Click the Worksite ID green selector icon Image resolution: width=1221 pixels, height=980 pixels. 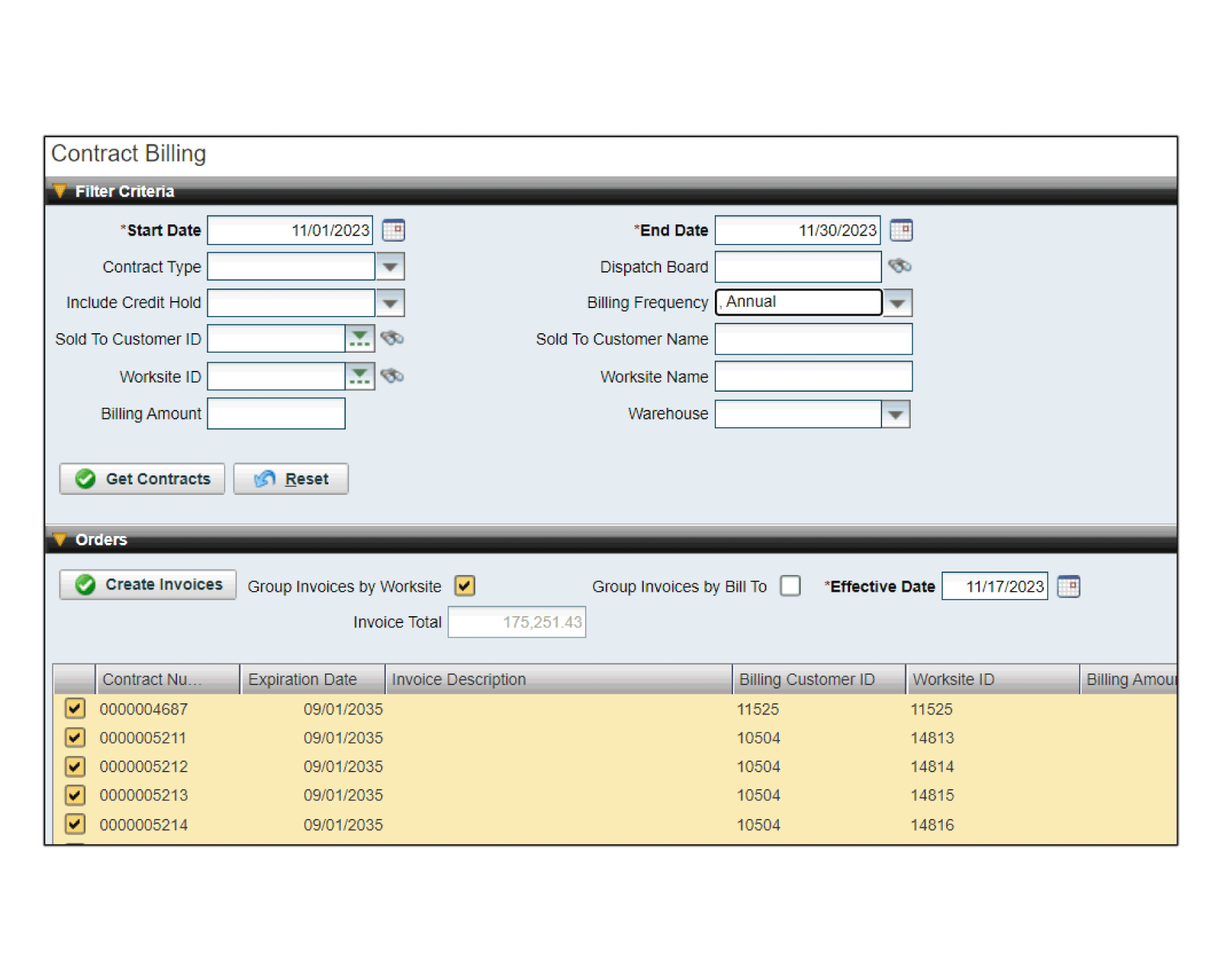pos(360,376)
